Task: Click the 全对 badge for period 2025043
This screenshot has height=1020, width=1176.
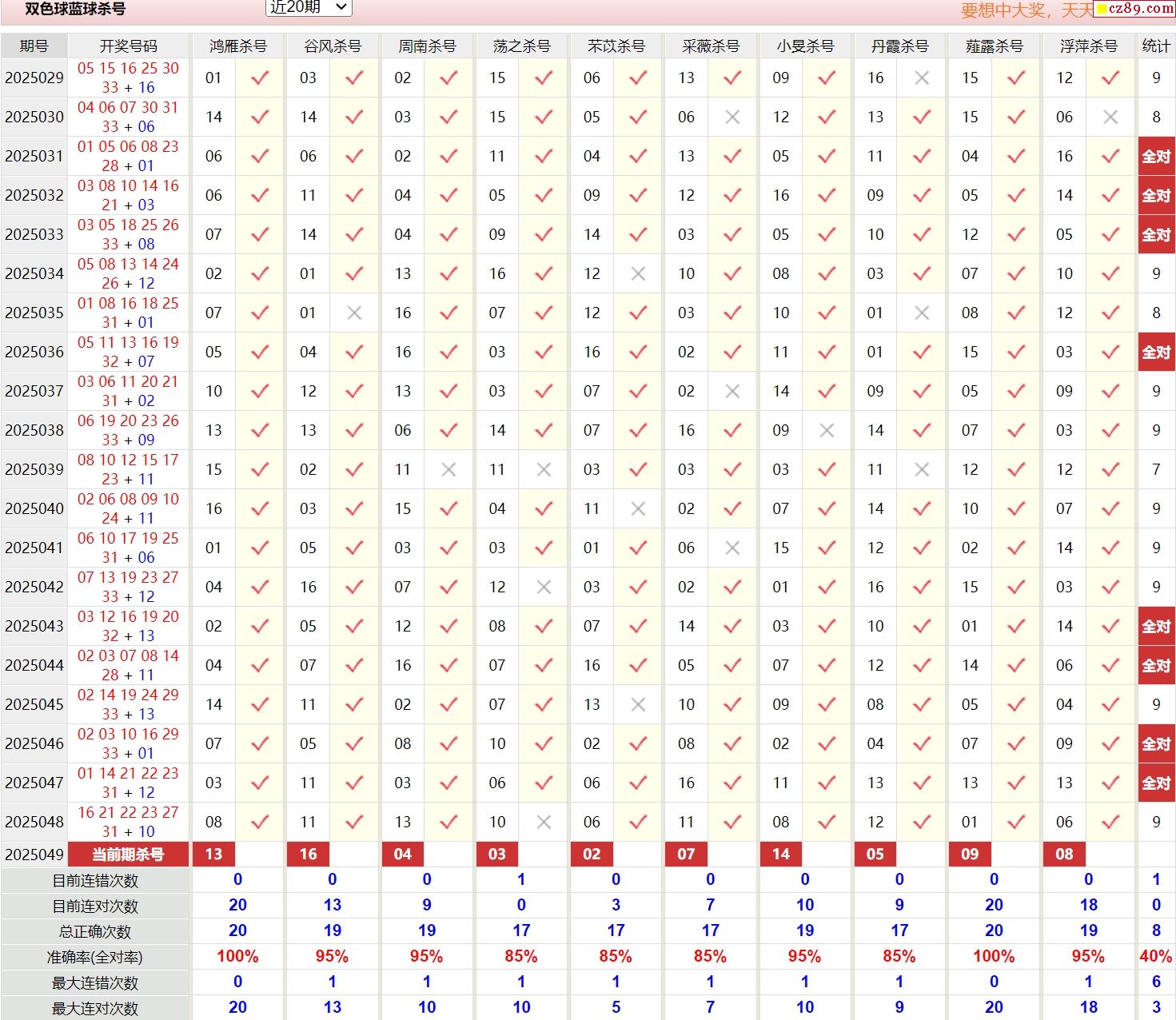Action: (x=1156, y=627)
